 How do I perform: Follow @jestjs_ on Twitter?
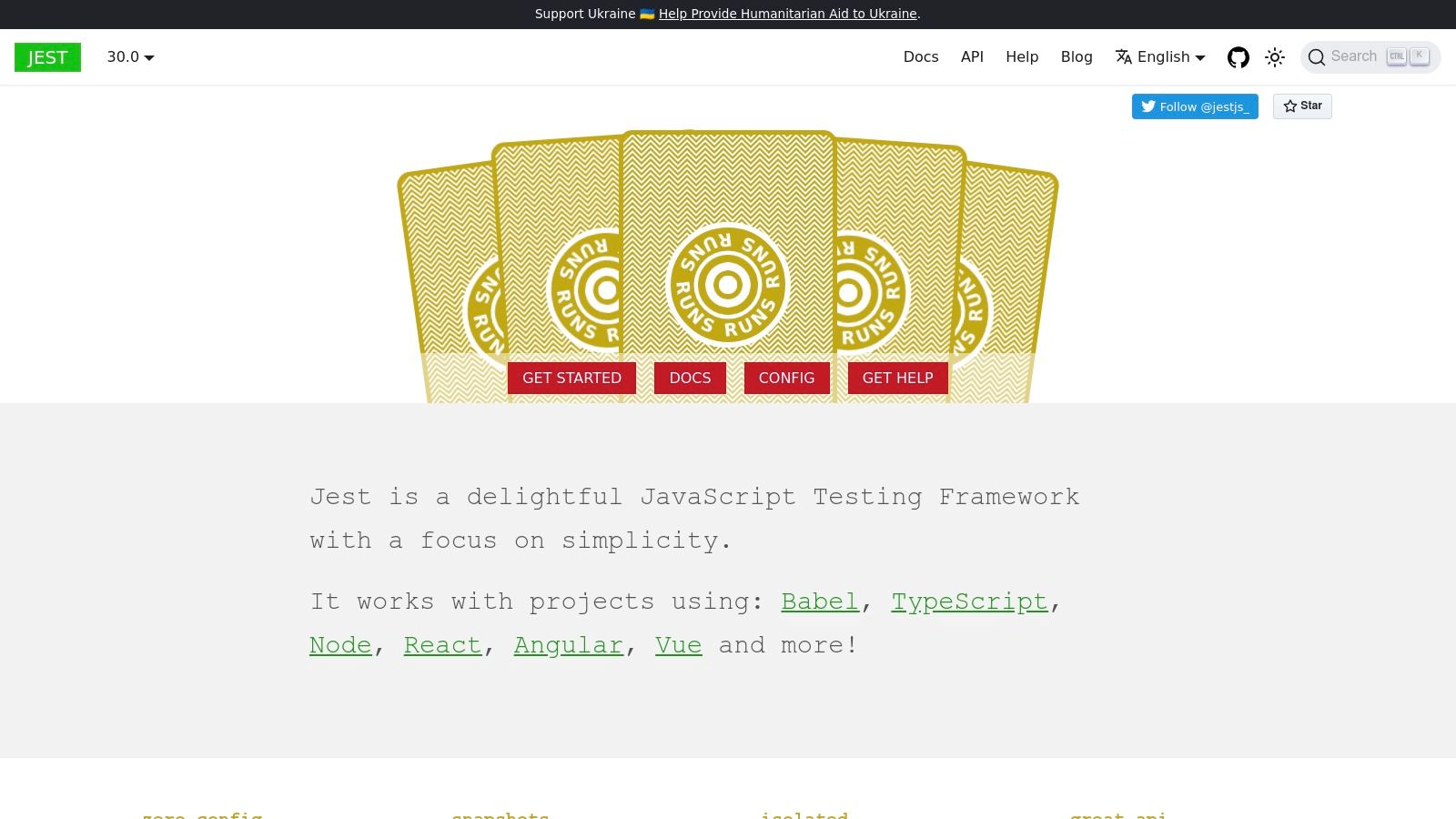1195,106
